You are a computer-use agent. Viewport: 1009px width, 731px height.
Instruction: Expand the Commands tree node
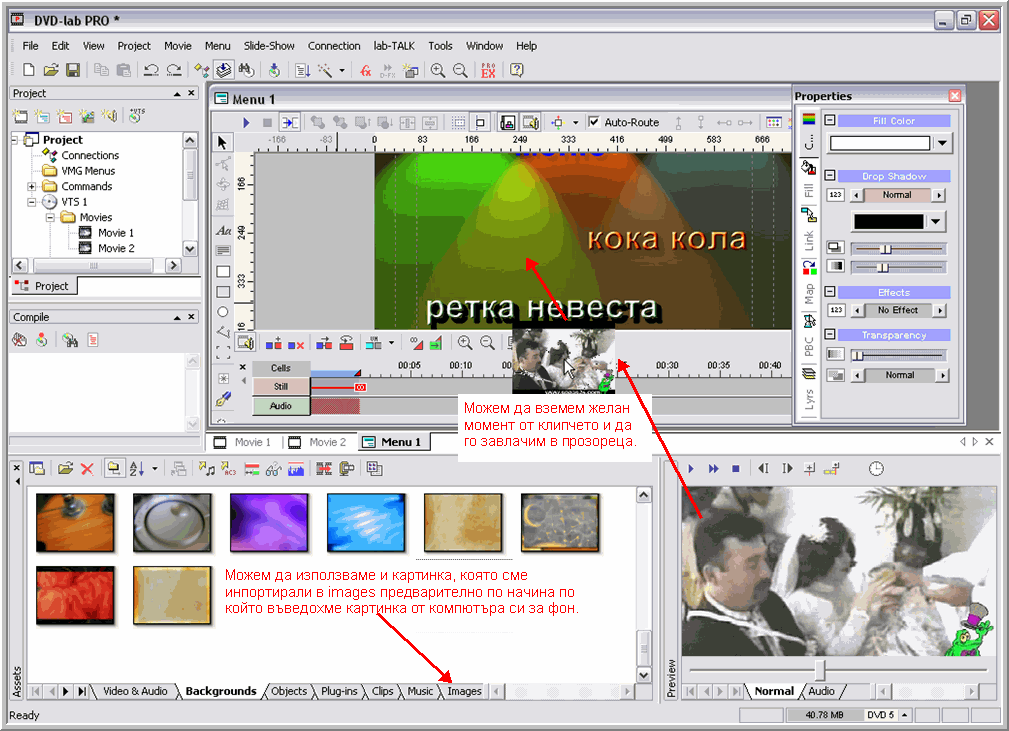(31, 187)
